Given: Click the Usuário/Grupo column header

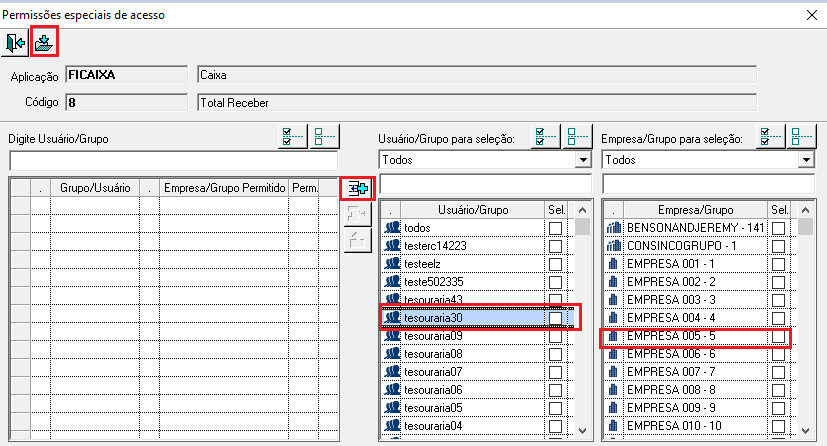Looking at the screenshot, I should tap(473, 210).
